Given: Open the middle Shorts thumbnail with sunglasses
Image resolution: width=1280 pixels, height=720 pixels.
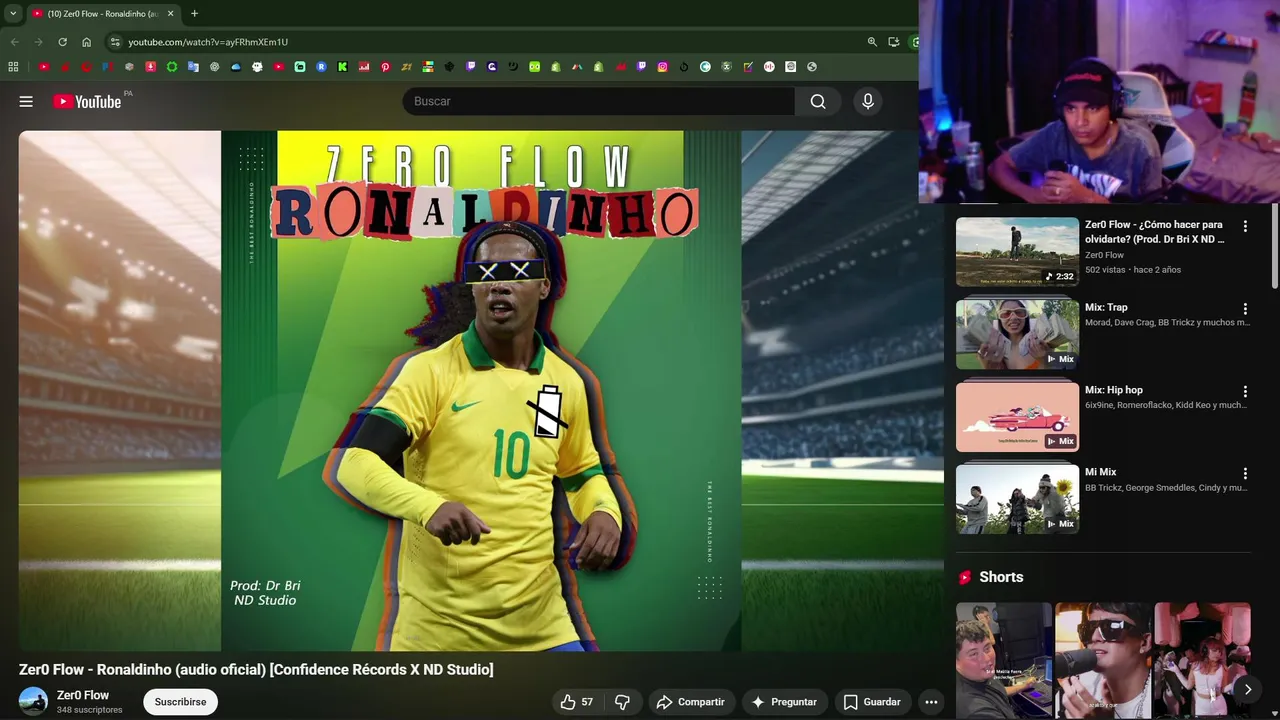Looking at the screenshot, I should [1103, 660].
